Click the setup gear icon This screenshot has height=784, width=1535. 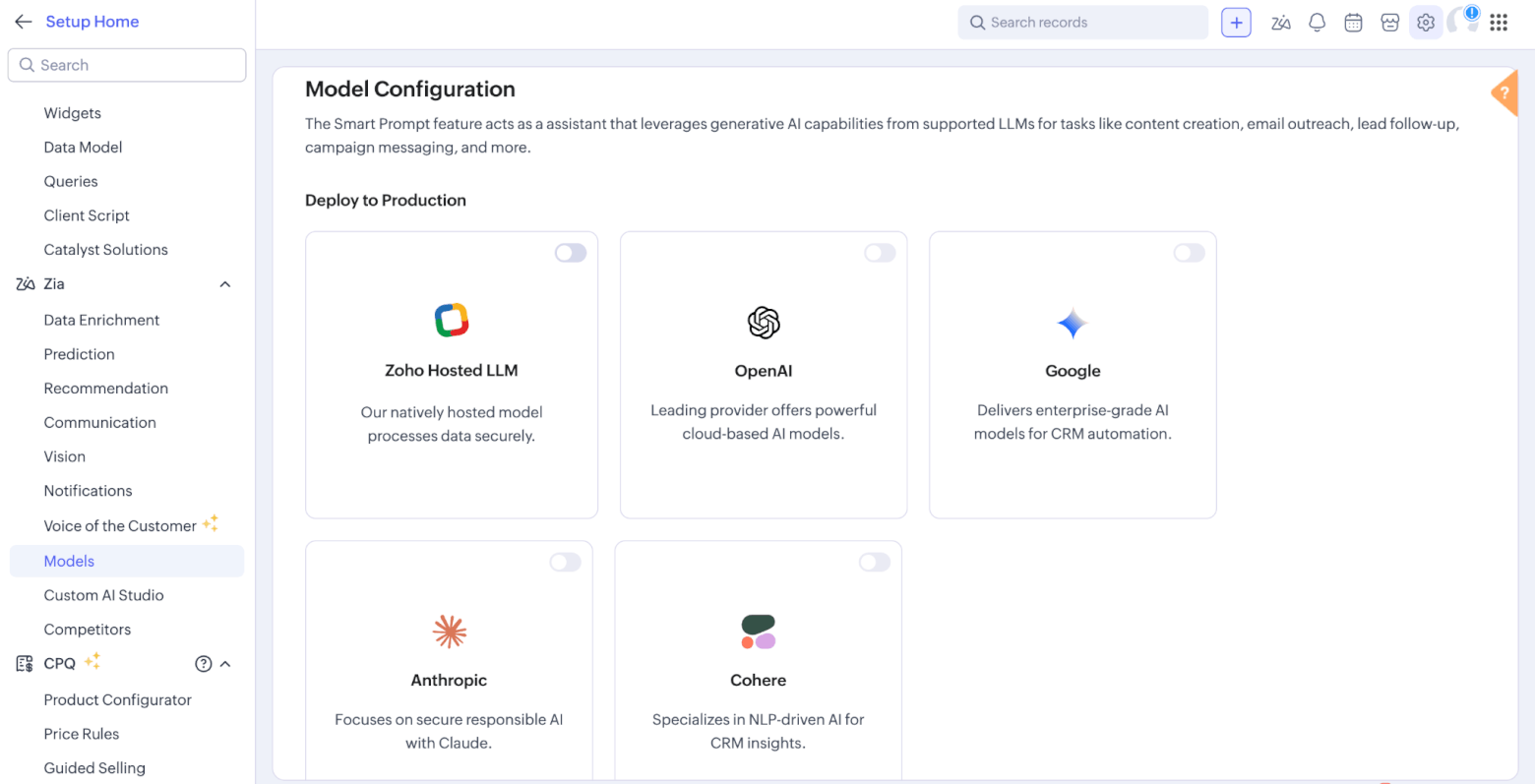tap(1426, 23)
